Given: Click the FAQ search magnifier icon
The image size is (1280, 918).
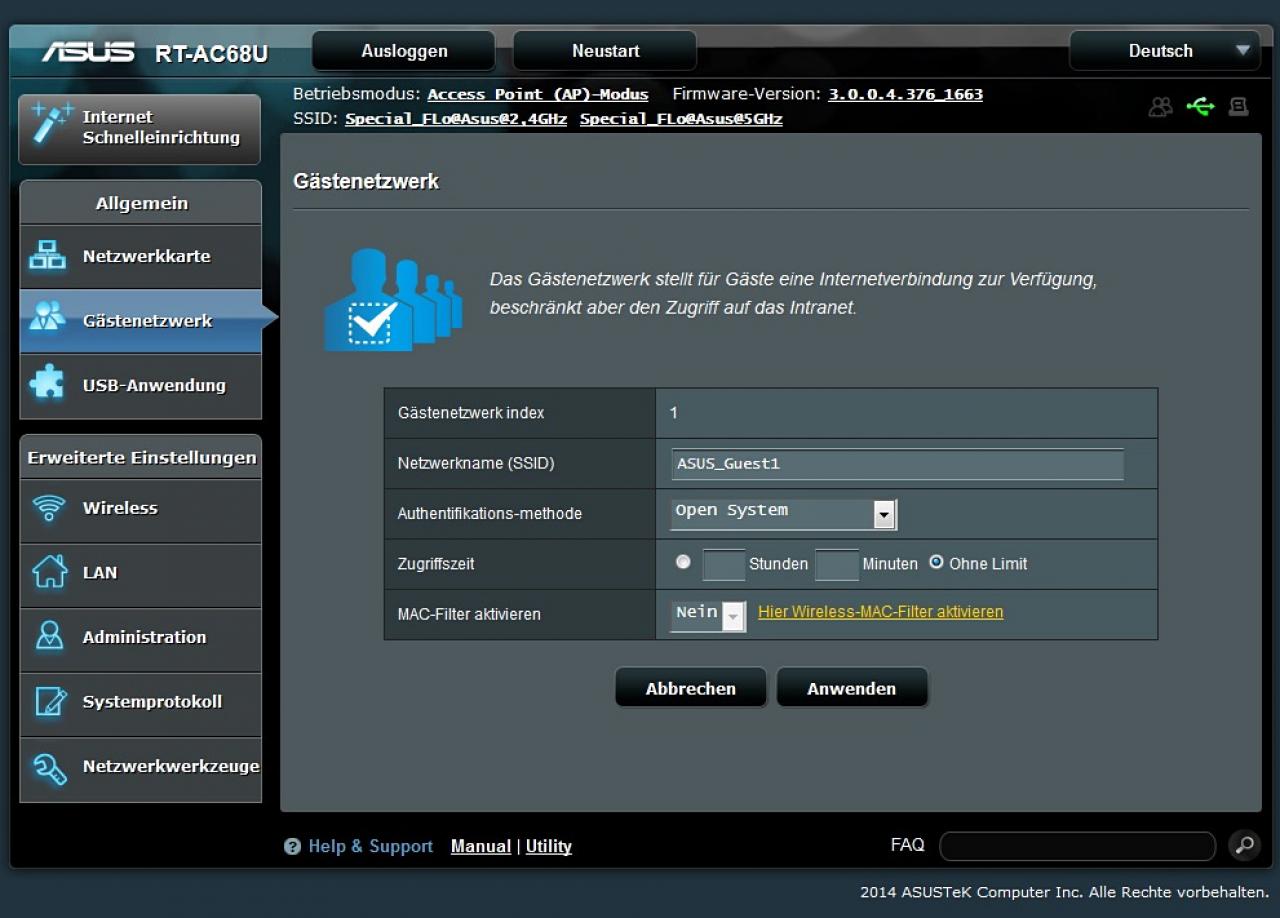Looking at the screenshot, I should coord(1244,846).
